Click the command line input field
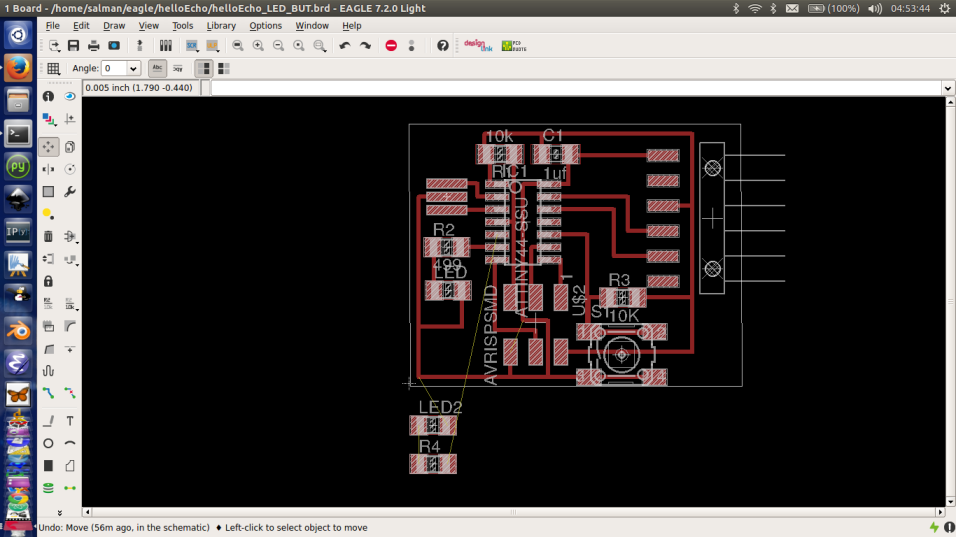This screenshot has width=956, height=537. [x=575, y=88]
